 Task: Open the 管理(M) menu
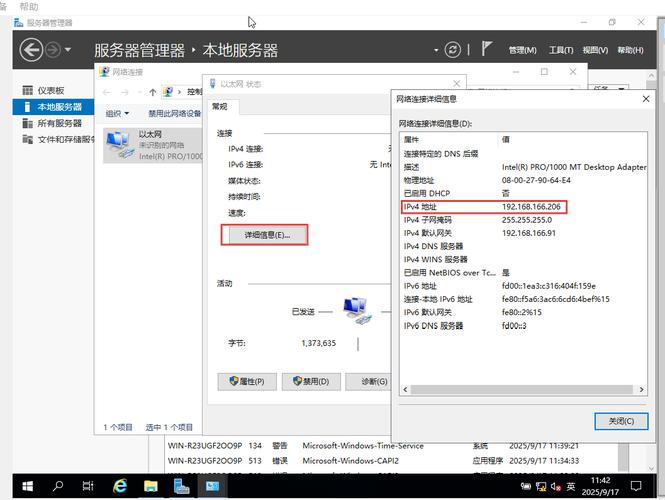click(x=522, y=50)
